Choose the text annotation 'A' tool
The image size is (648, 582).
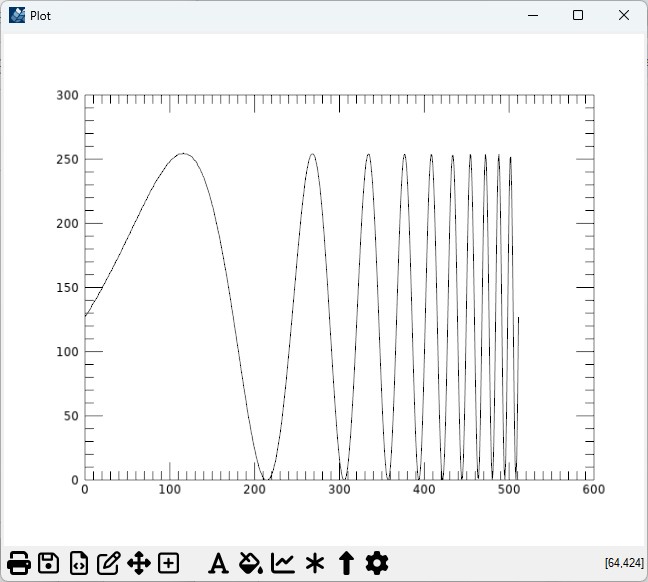click(218, 563)
